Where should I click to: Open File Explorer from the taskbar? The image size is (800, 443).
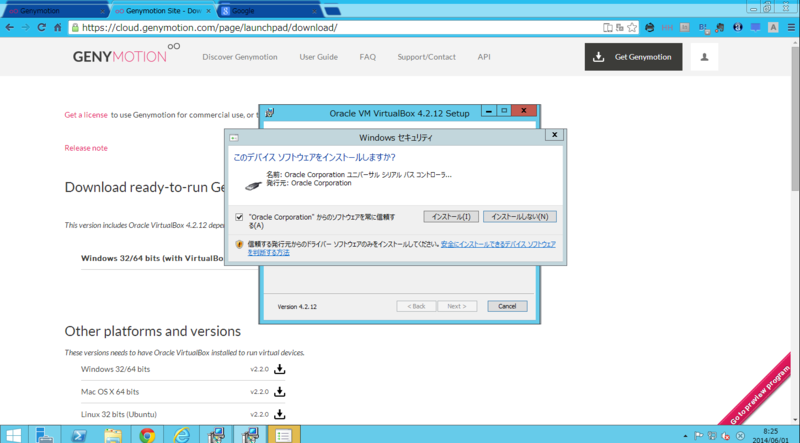113,435
